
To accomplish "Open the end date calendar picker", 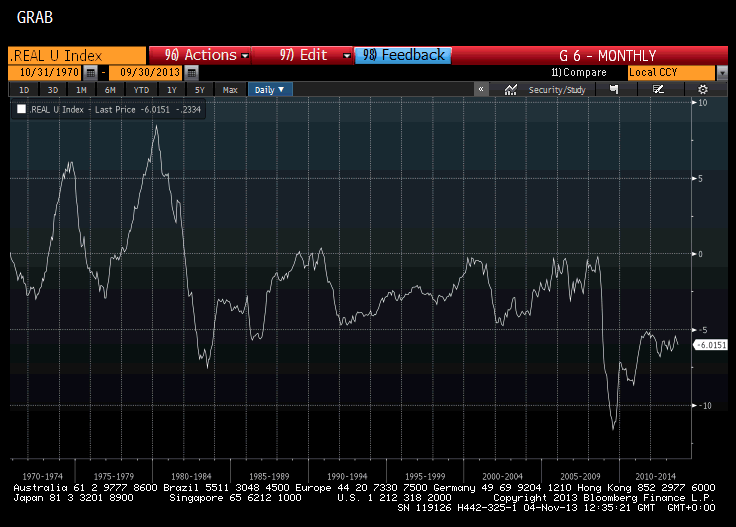I will tap(191, 73).
